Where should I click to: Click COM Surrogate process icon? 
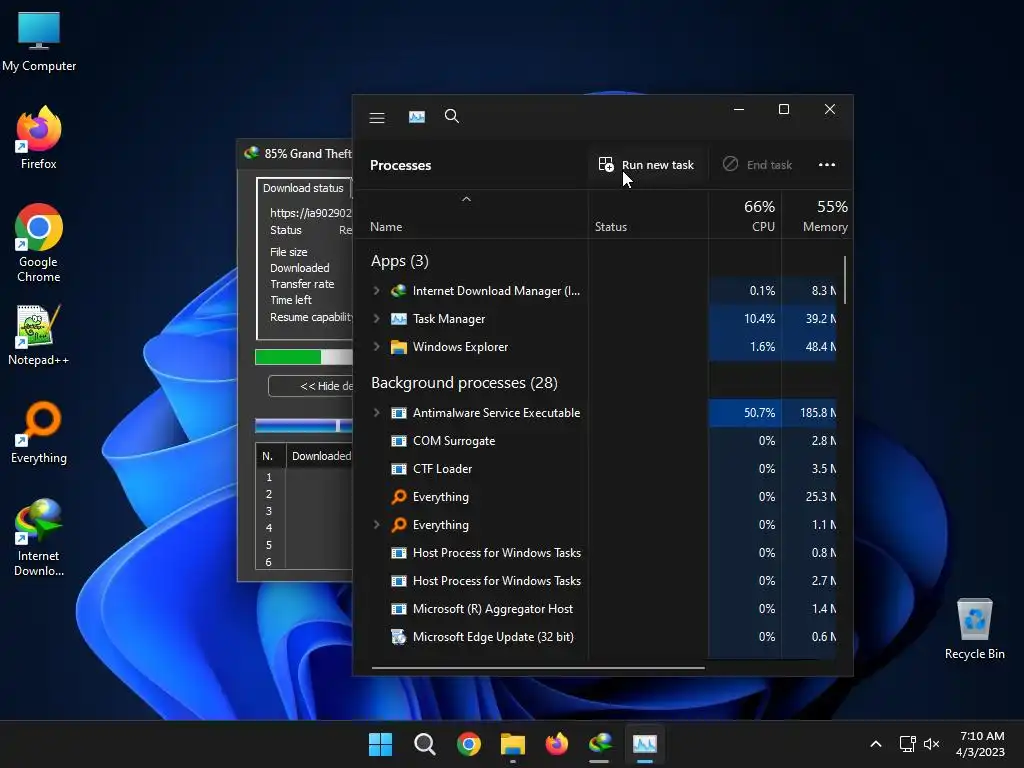point(398,441)
